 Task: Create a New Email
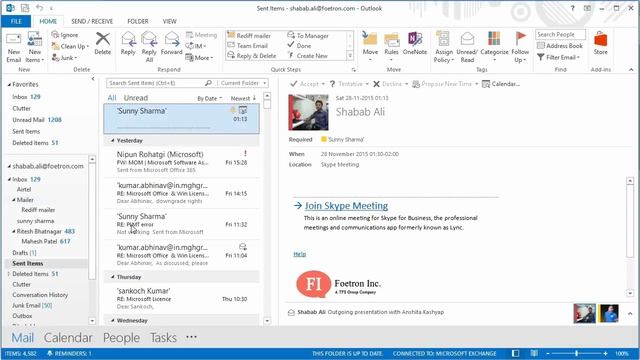[x=13, y=48]
